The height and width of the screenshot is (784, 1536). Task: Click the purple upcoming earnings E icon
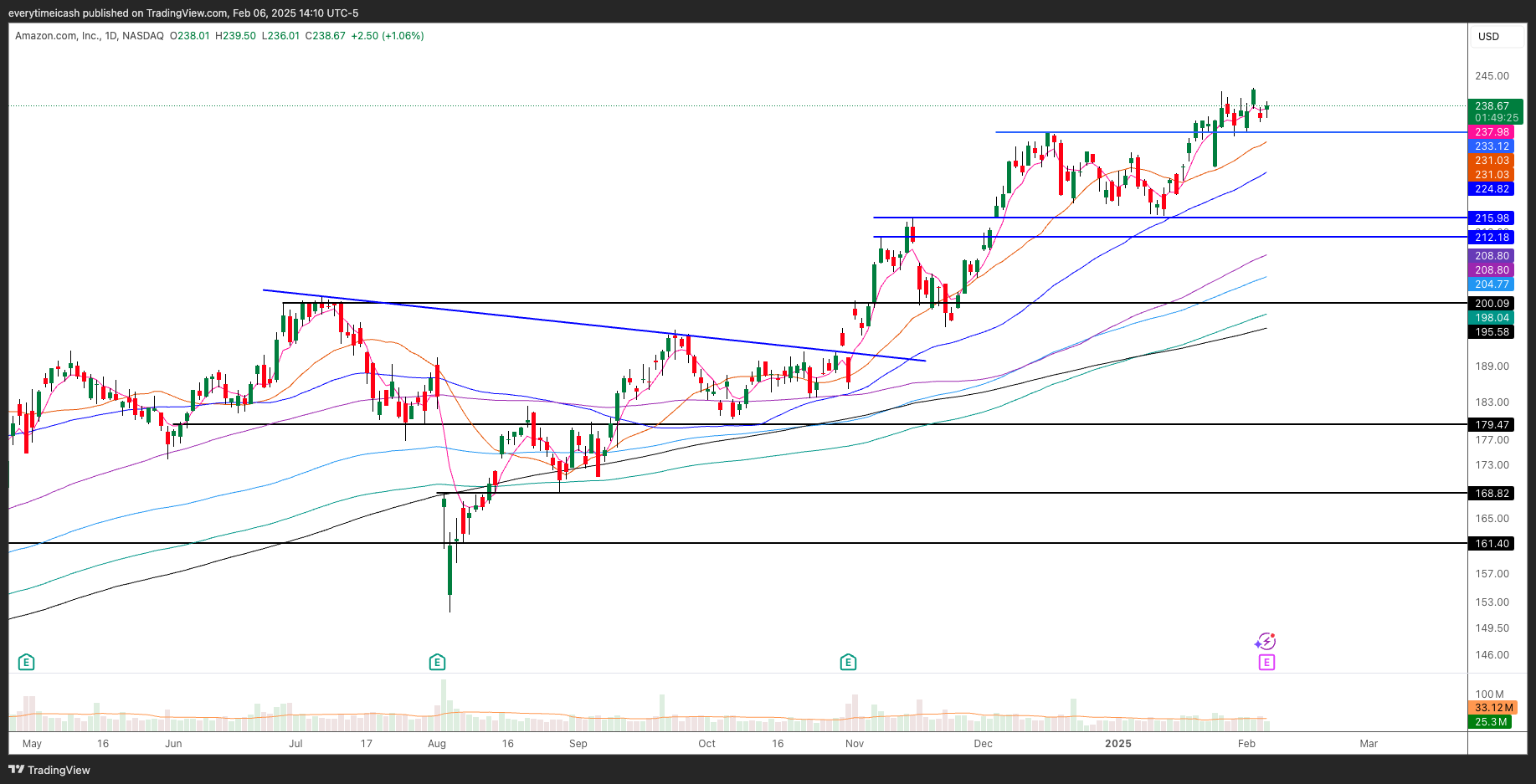point(1266,663)
